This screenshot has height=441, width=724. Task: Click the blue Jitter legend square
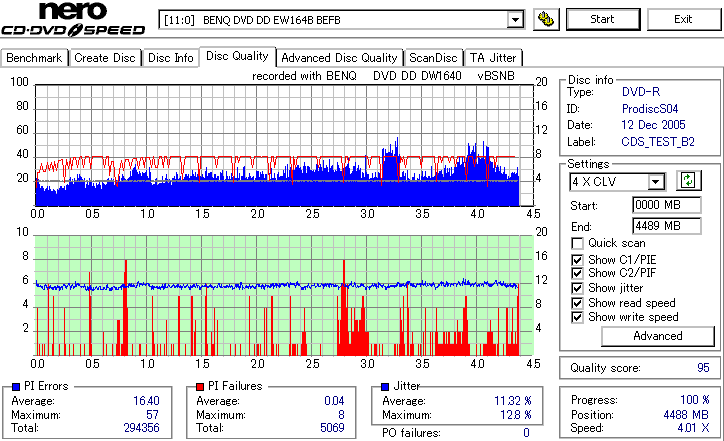point(385,387)
